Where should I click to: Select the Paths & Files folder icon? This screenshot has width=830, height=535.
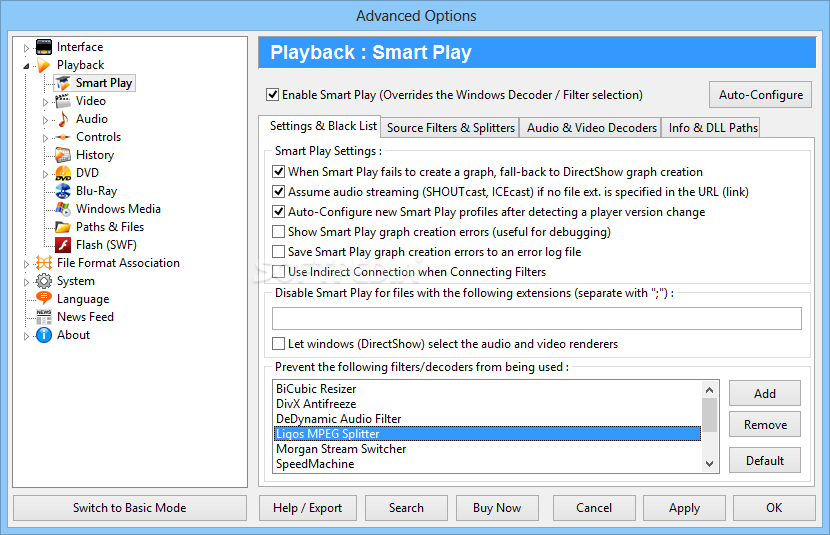click(63, 227)
